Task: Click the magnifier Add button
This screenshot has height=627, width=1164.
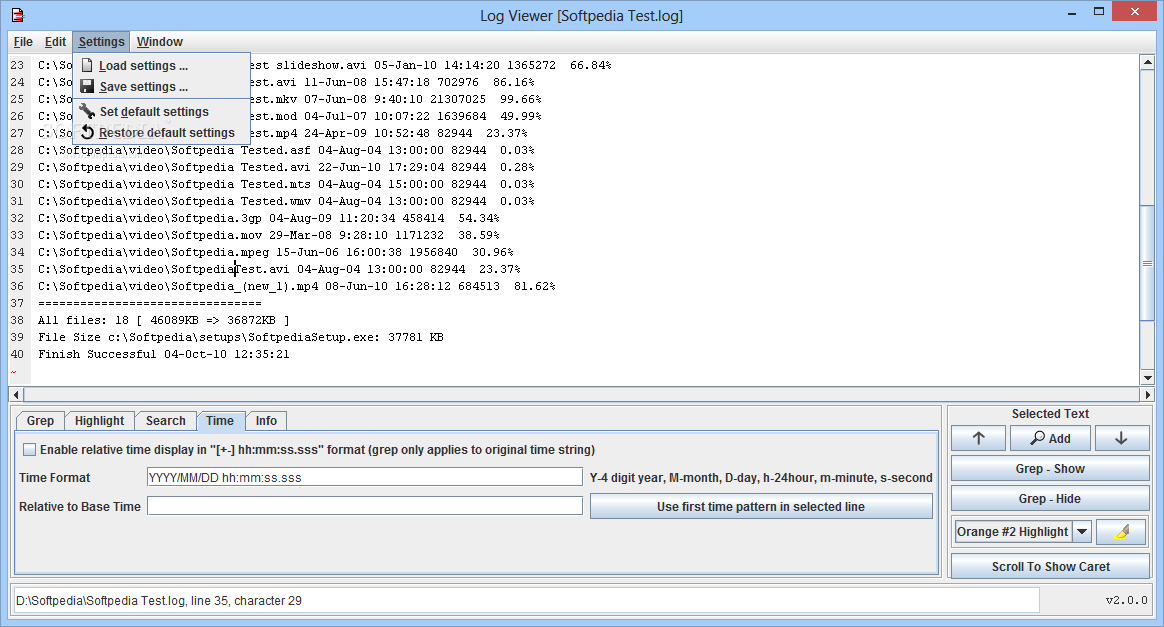Action: (x=1050, y=439)
